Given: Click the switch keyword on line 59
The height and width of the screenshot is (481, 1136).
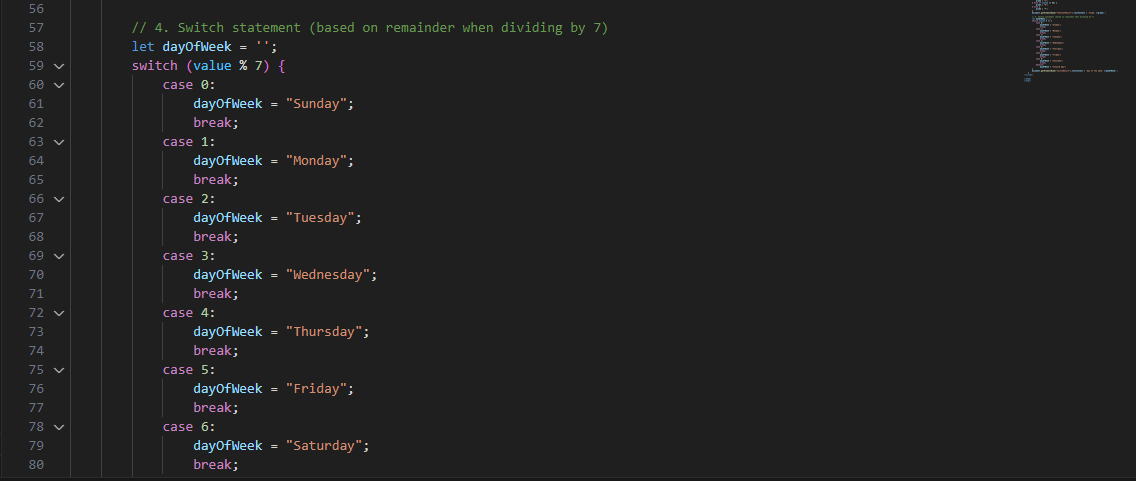Looking at the screenshot, I should tap(154, 66).
